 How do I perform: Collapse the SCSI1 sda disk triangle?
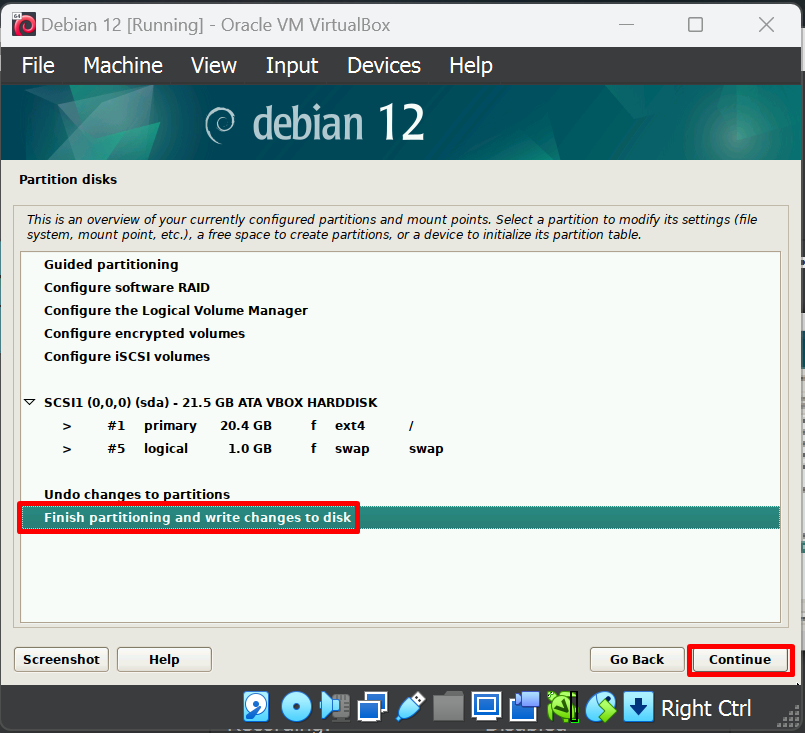pos(30,402)
